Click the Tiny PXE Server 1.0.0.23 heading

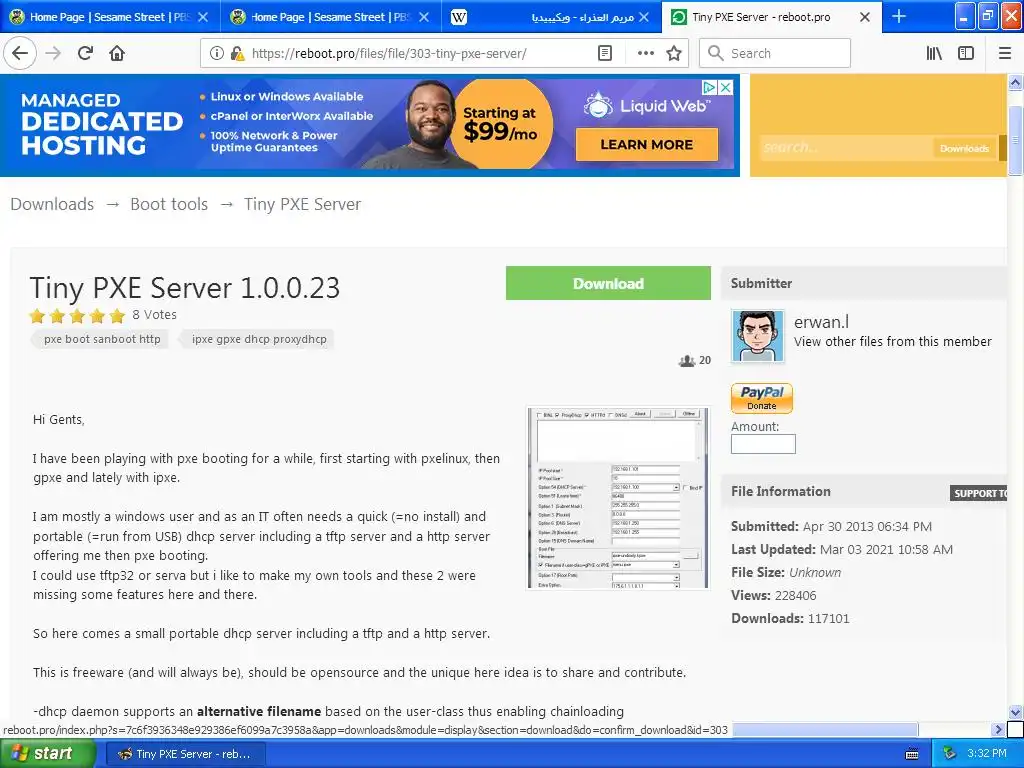[185, 288]
